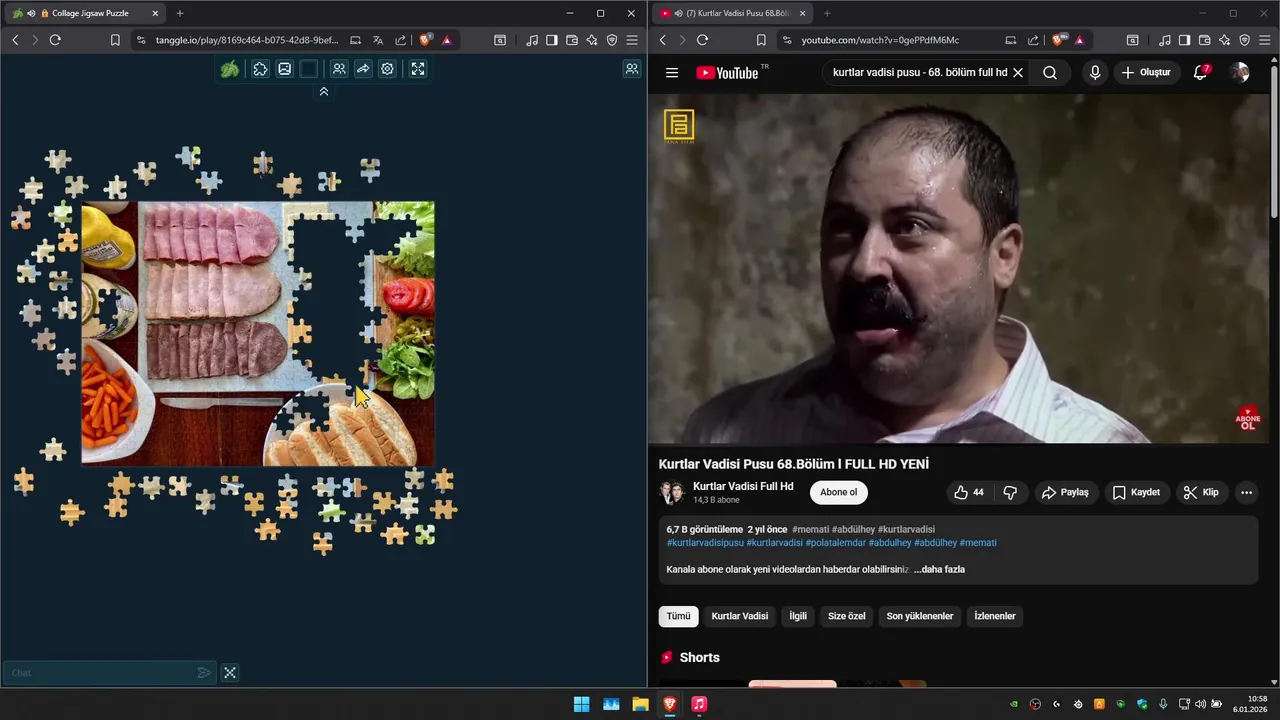Screen dimensions: 1280x720
Task: Like the video with thumbs up
Action: [x=968, y=492]
